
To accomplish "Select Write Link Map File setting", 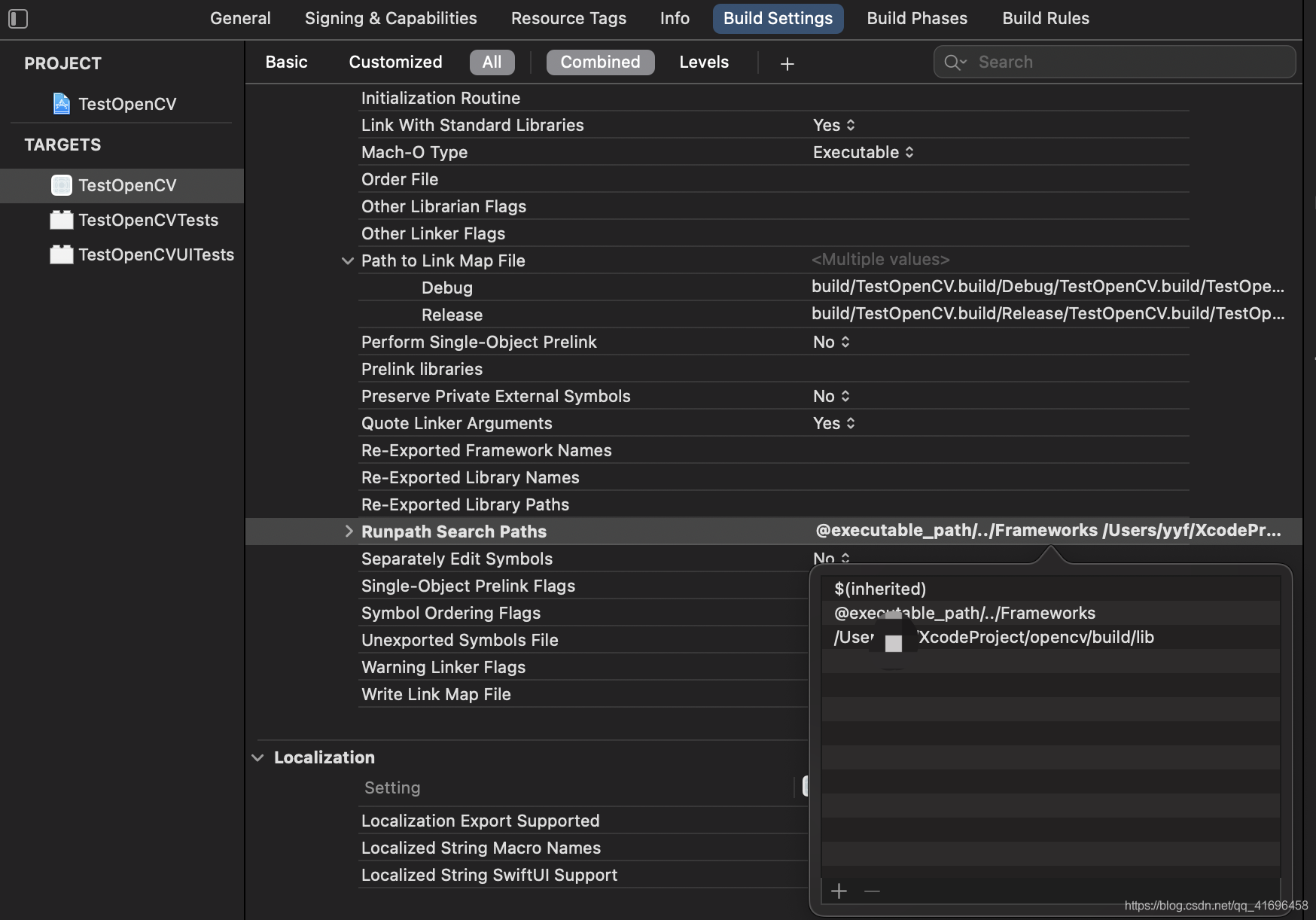I will click(x=435, y=694).
